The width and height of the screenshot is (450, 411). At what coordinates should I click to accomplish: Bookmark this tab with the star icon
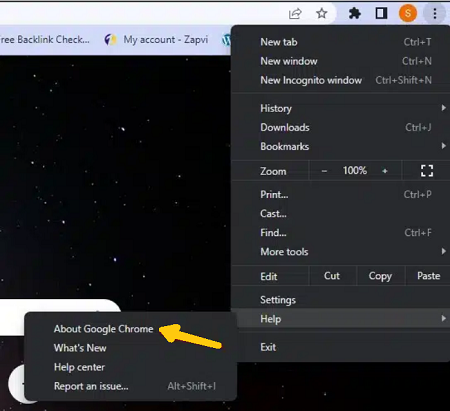click(321, 14)
